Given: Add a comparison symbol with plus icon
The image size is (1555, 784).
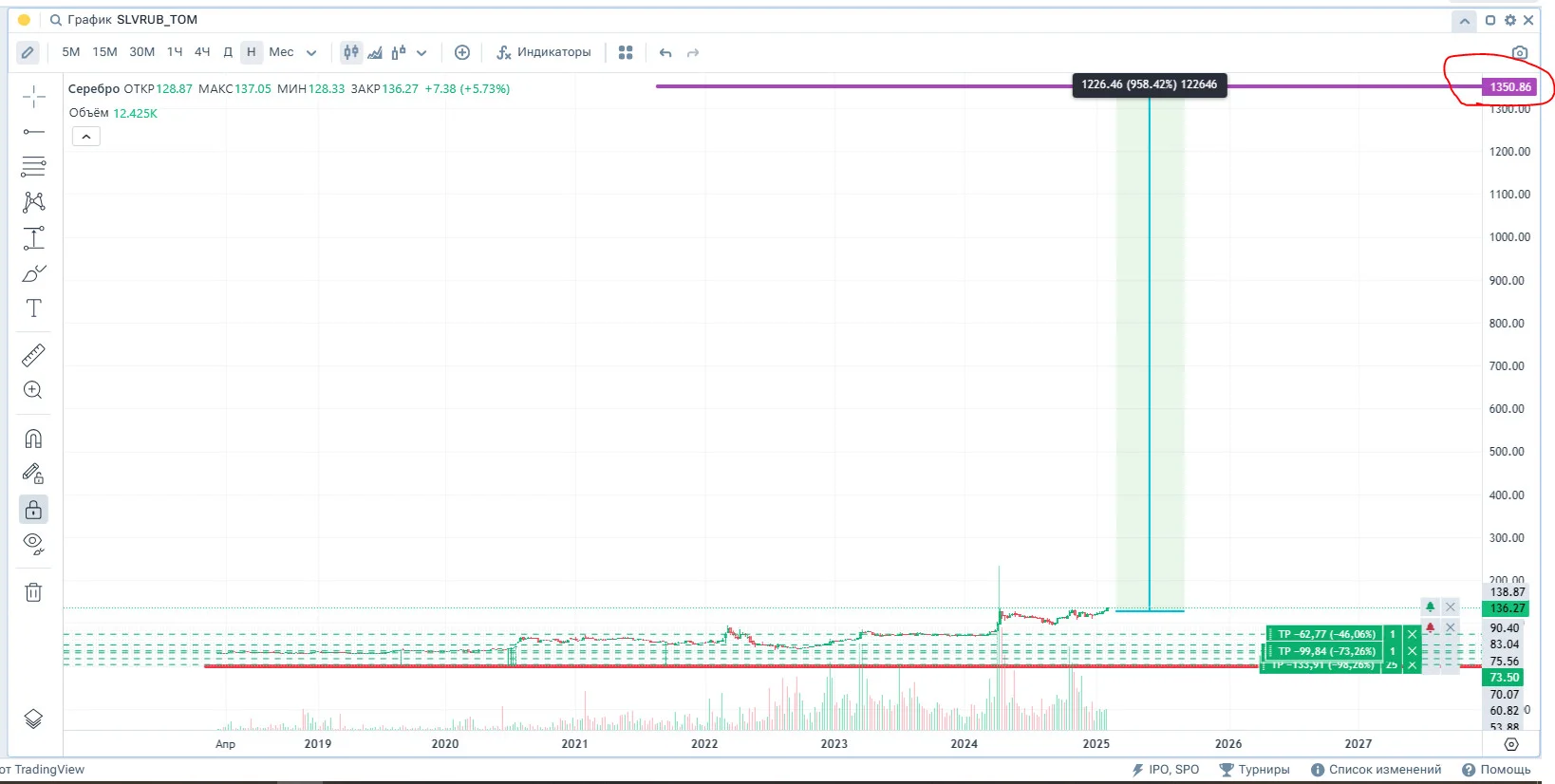Looking at the screenshot, I should (462, 53).
